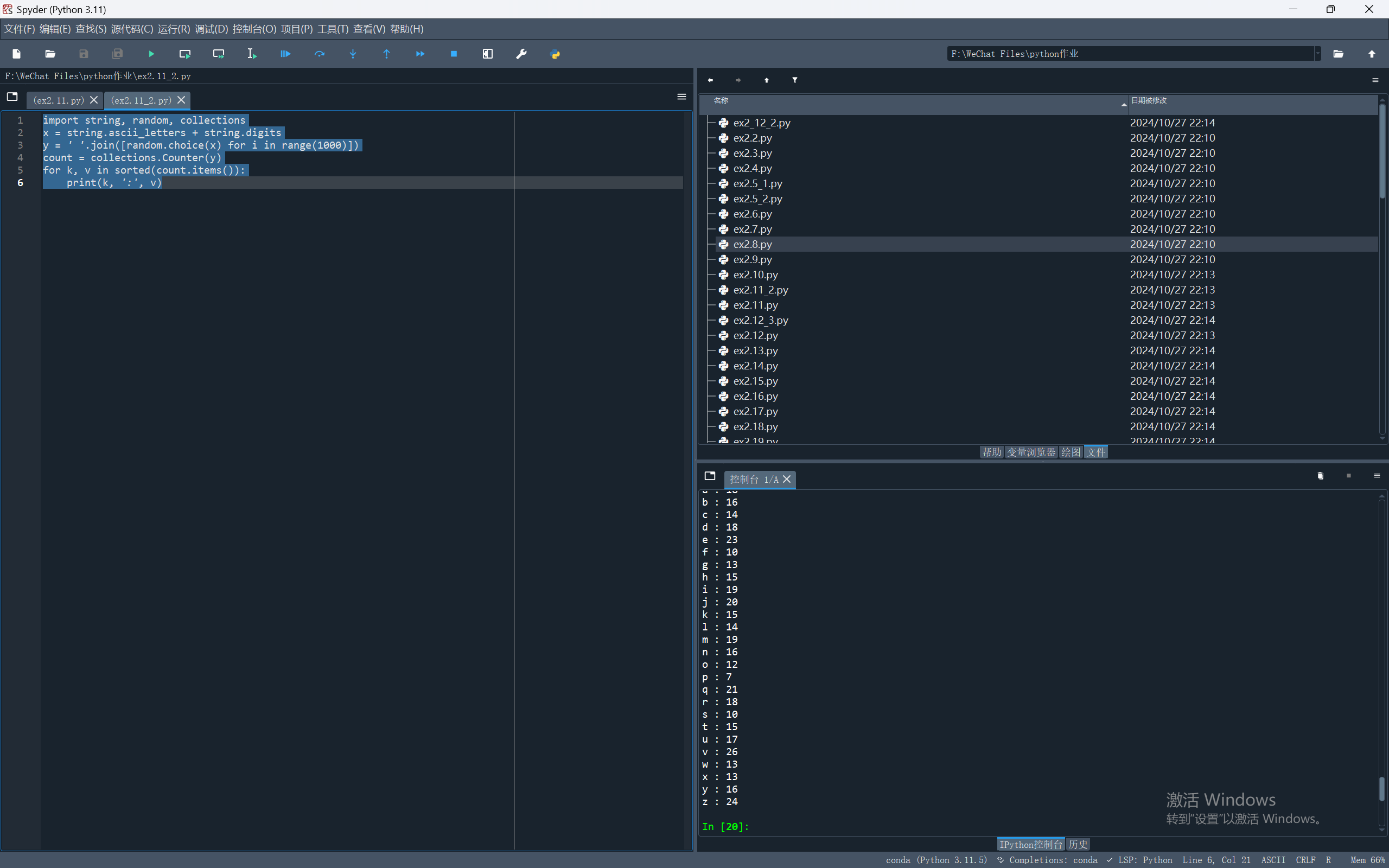This screenshot has height=868, width=1389.
Task: Open the 运行(R) menu
Action: coord(174,29)
